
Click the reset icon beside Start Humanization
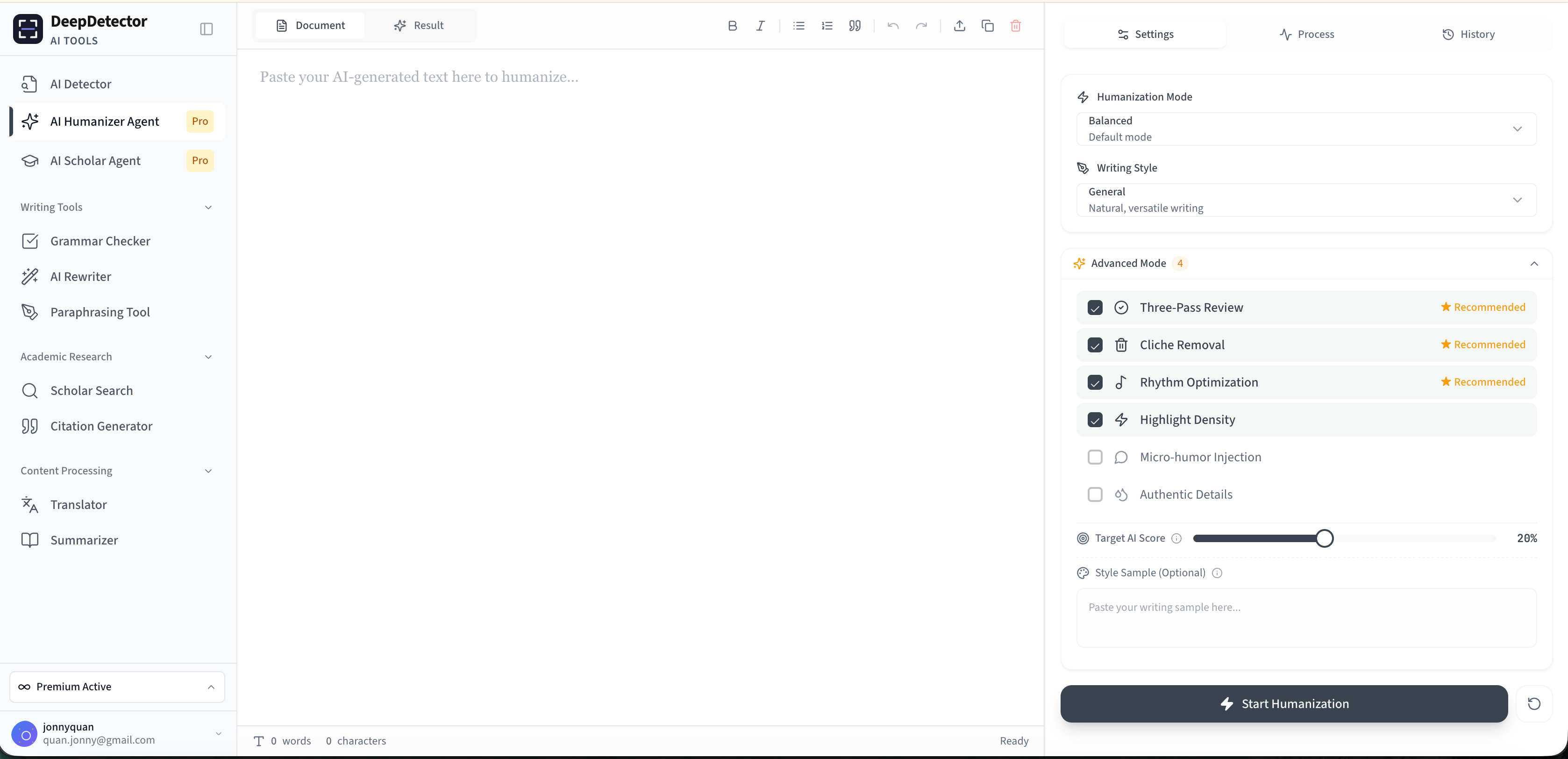[1534, 703]
